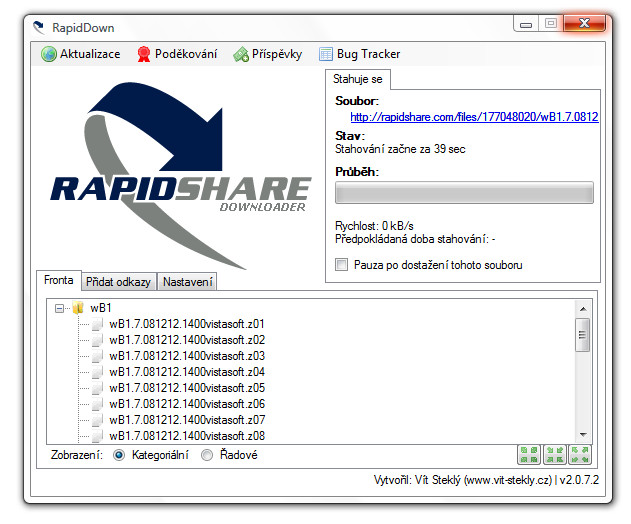The image size is (631, 524).
Task: Open the Přidat odkazy tab
Action: pos(118,282)
